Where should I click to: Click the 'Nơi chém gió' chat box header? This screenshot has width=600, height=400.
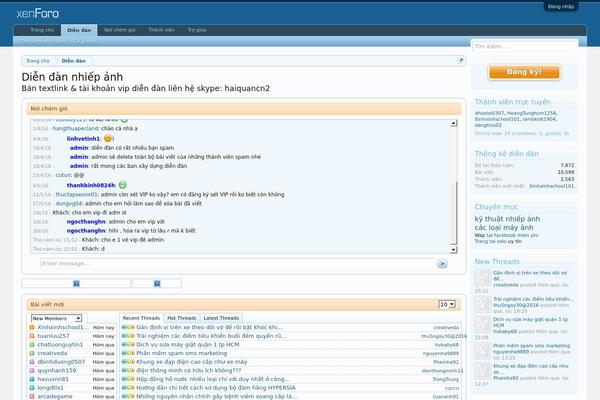pyautogui.click(x=243, y=109)
